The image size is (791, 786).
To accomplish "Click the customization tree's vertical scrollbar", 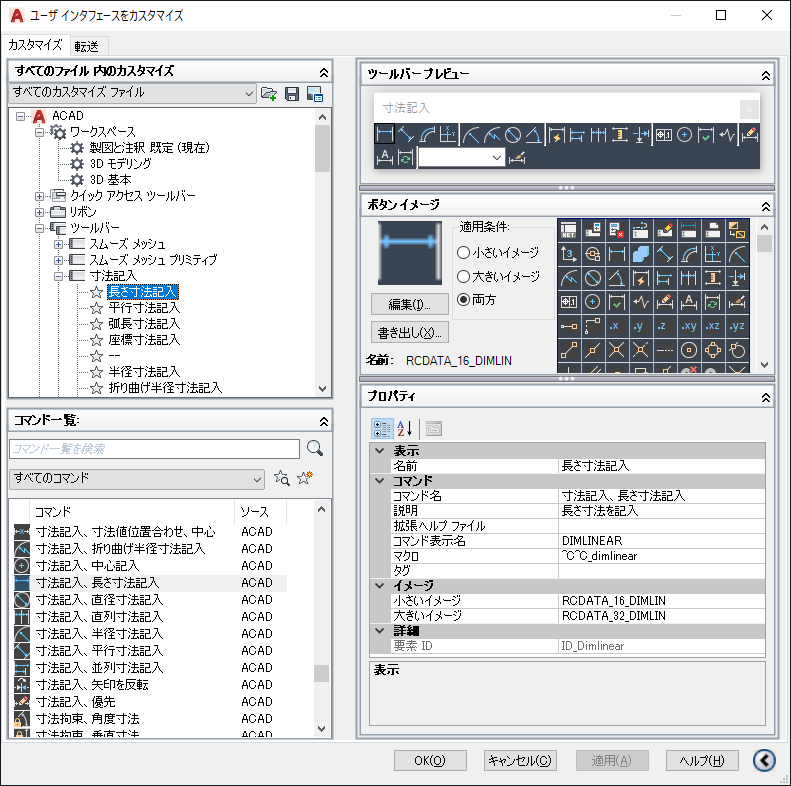I will coord(323,252).
